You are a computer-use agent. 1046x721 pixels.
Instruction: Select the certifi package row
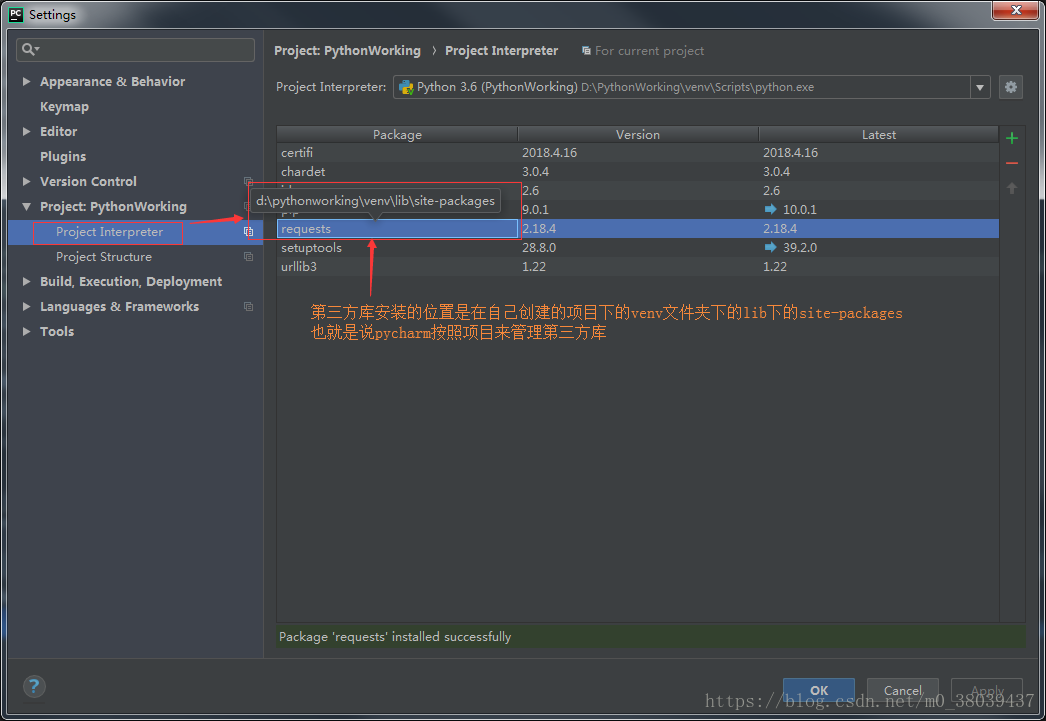pyautogui.click(x=638, y=153)
